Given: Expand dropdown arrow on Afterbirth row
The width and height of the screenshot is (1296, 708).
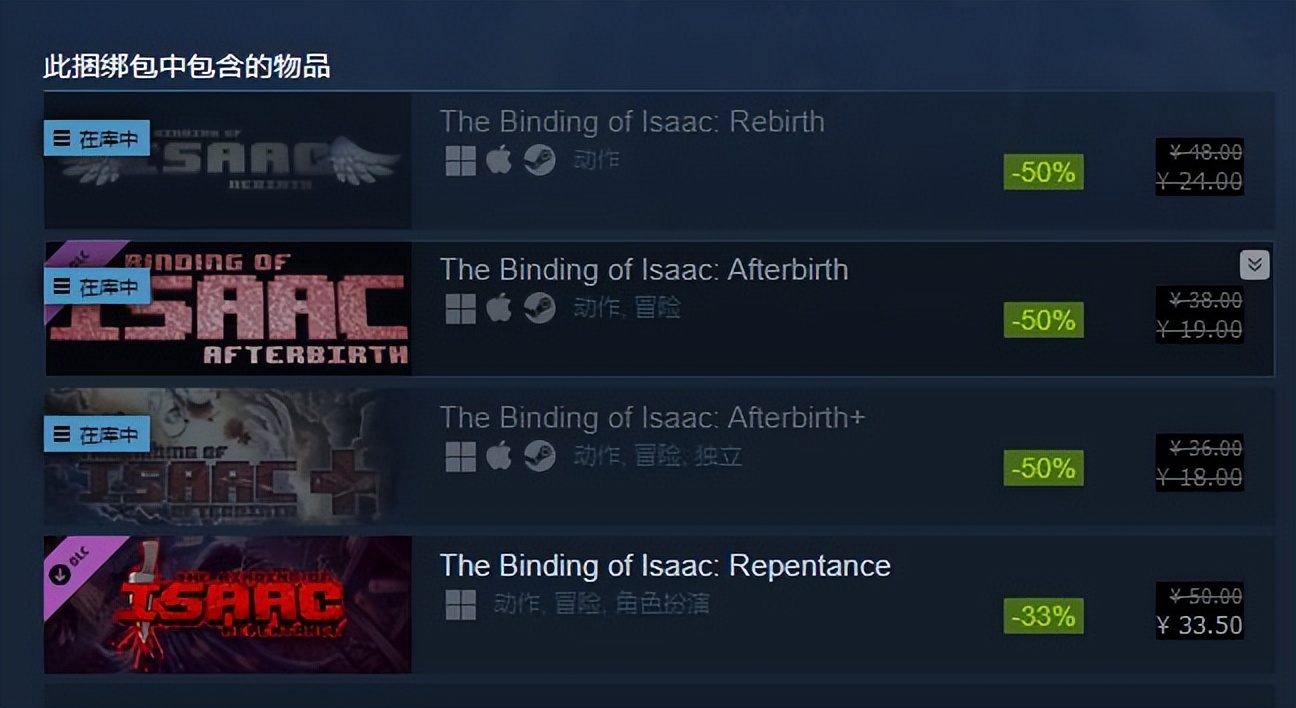Looking at the screenshot, I should 1255,264.
